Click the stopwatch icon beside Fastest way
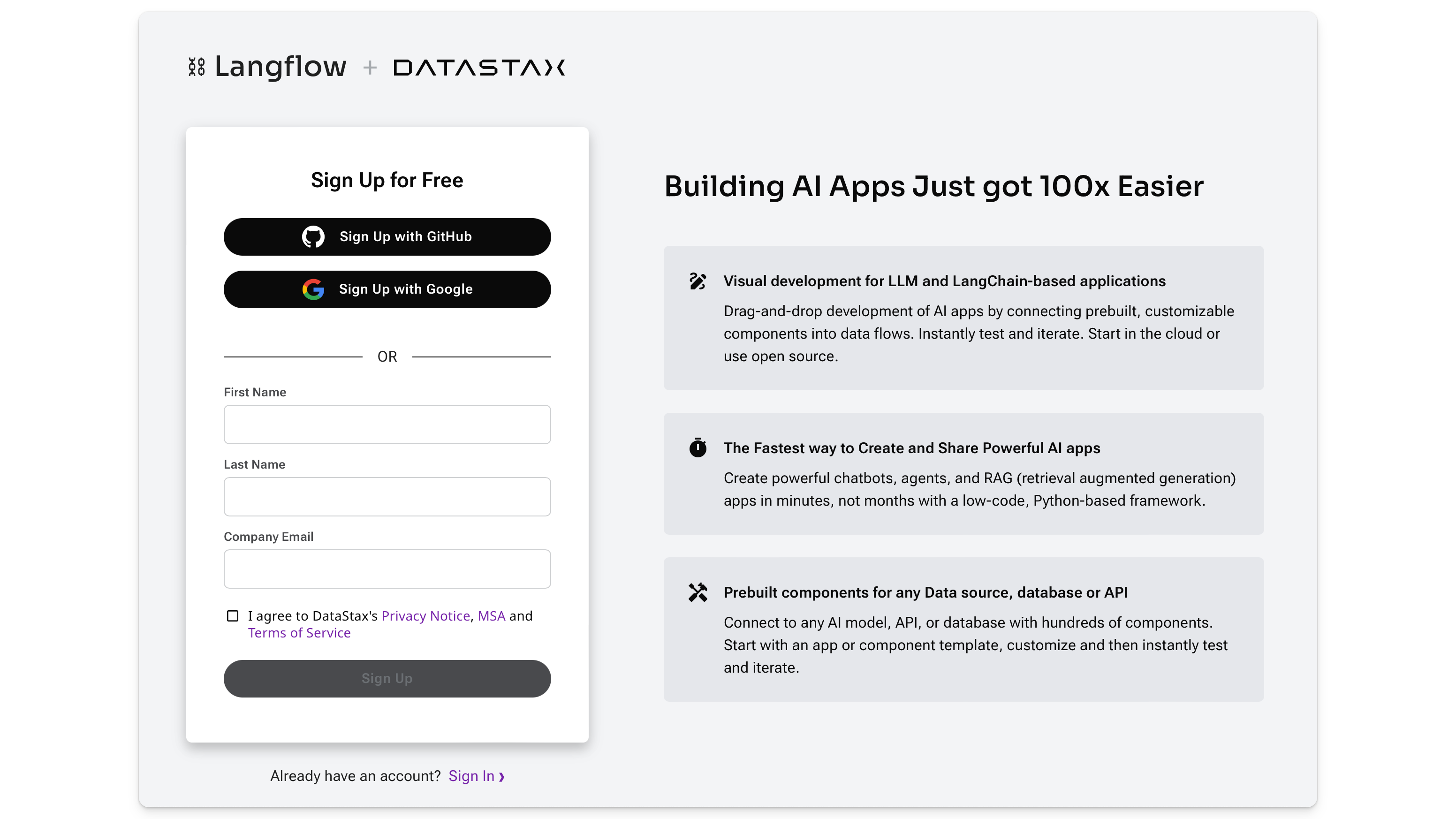 (x=698, y=447)
